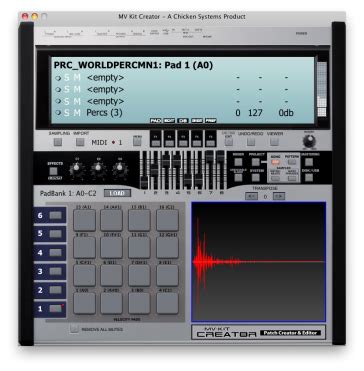Click the UNDO/REDO button
The height and width of the screenshot is (371, 364).
[251, 142]
